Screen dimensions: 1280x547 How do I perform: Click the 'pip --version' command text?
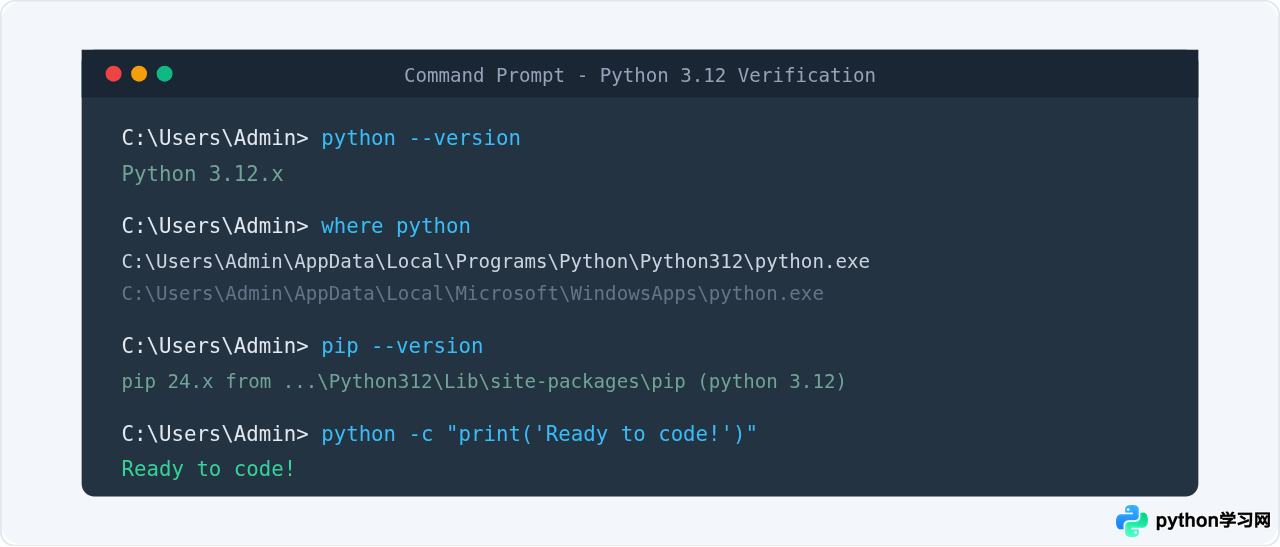(x=402, y=346)
